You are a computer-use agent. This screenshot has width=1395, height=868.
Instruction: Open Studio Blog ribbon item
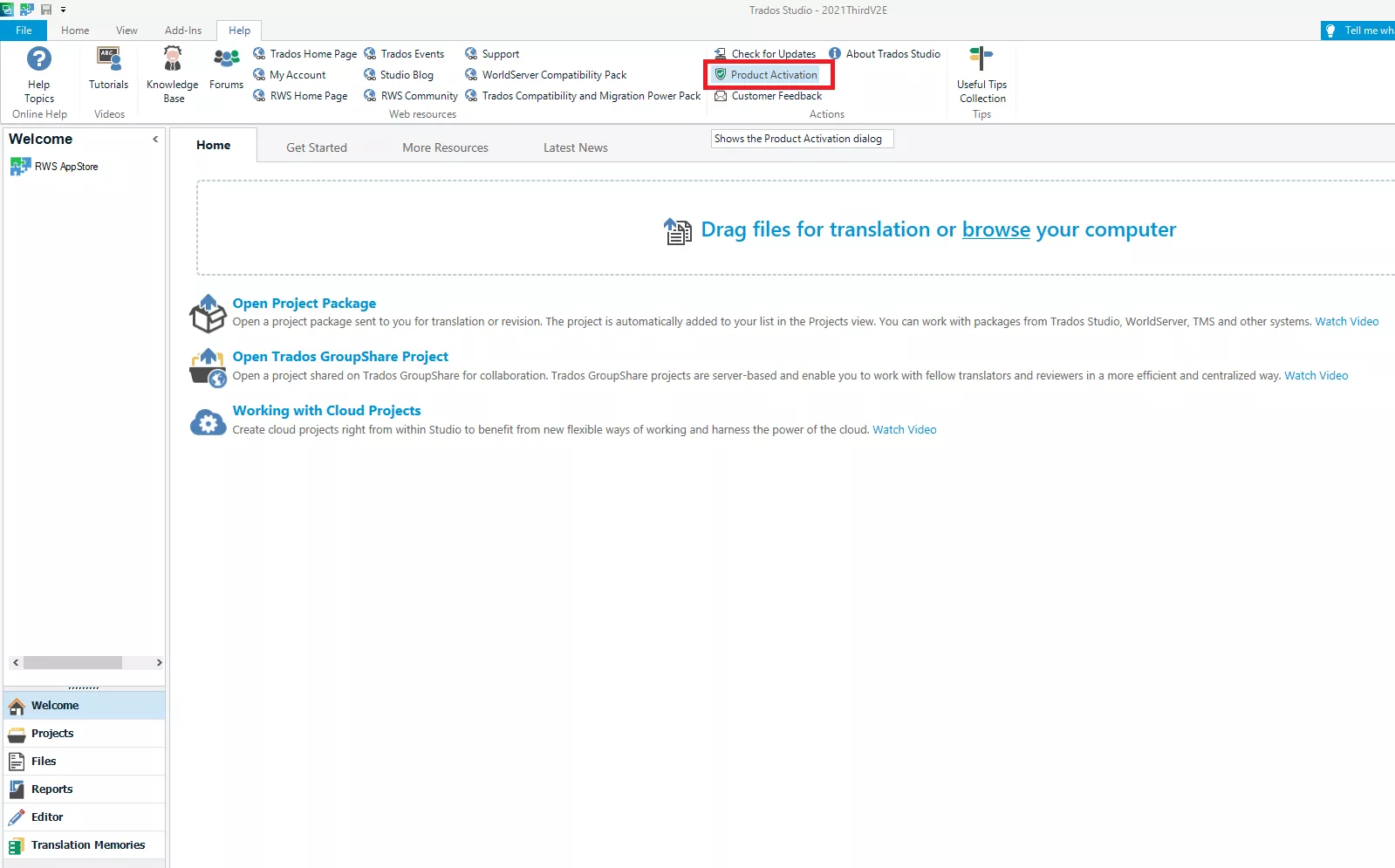[x=399, y=75]
